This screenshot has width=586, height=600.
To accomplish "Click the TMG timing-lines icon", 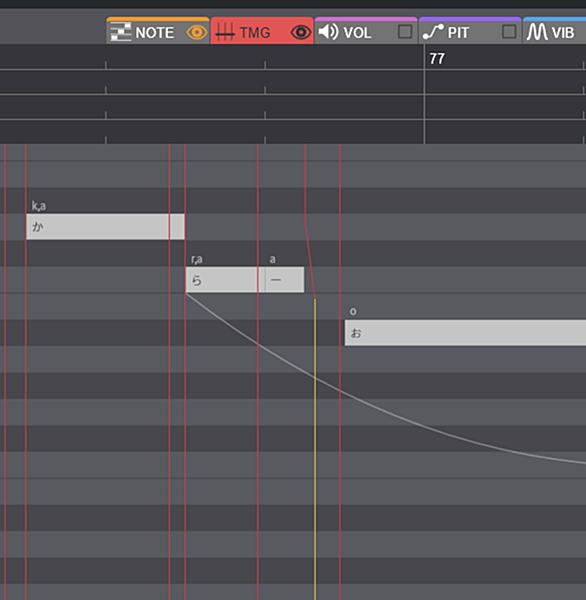I will point(225,32).
